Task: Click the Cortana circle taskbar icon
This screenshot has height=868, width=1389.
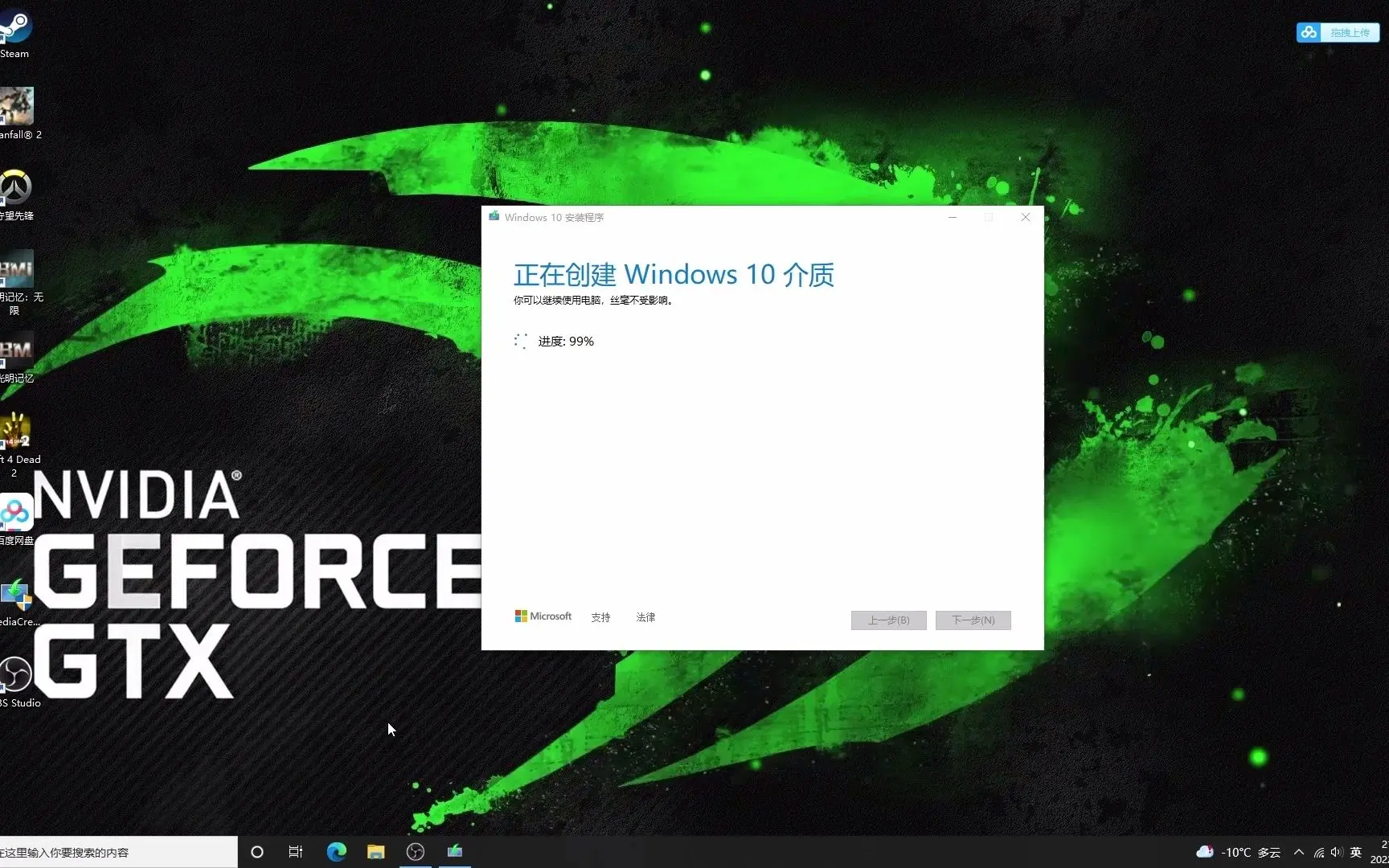Action: pos(257,852)
